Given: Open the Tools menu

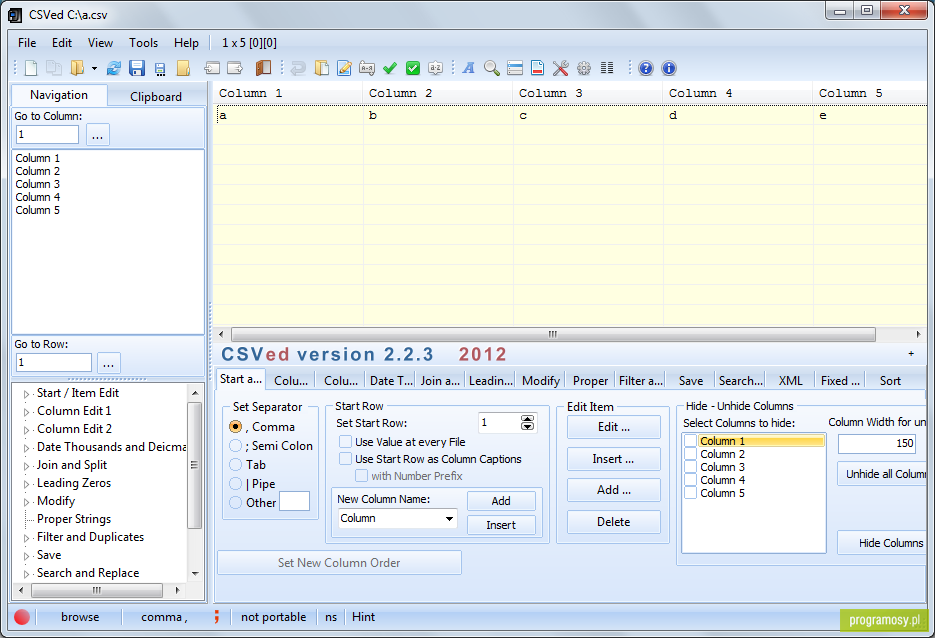Looking at the screenshot, I should coord(144,43).
